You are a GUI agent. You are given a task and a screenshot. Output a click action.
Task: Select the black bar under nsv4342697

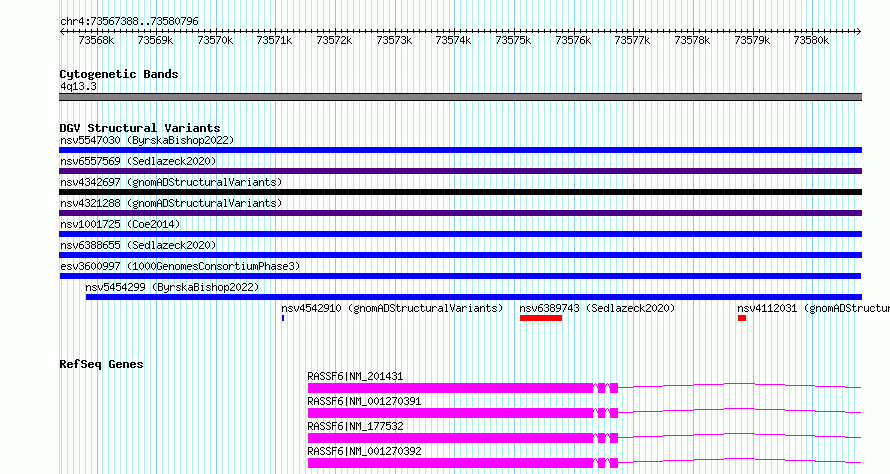(460, 192)
